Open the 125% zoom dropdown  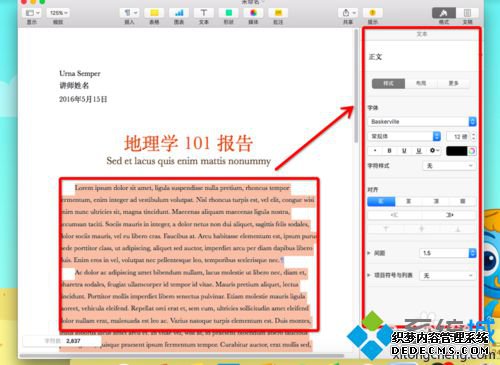click(58, 13)
